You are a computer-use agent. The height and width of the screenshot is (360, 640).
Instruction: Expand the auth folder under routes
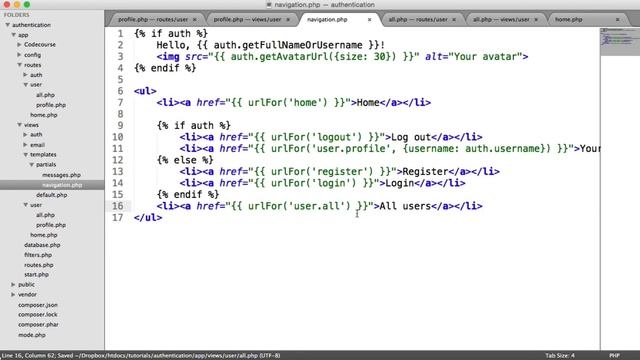tap(25, 75)
